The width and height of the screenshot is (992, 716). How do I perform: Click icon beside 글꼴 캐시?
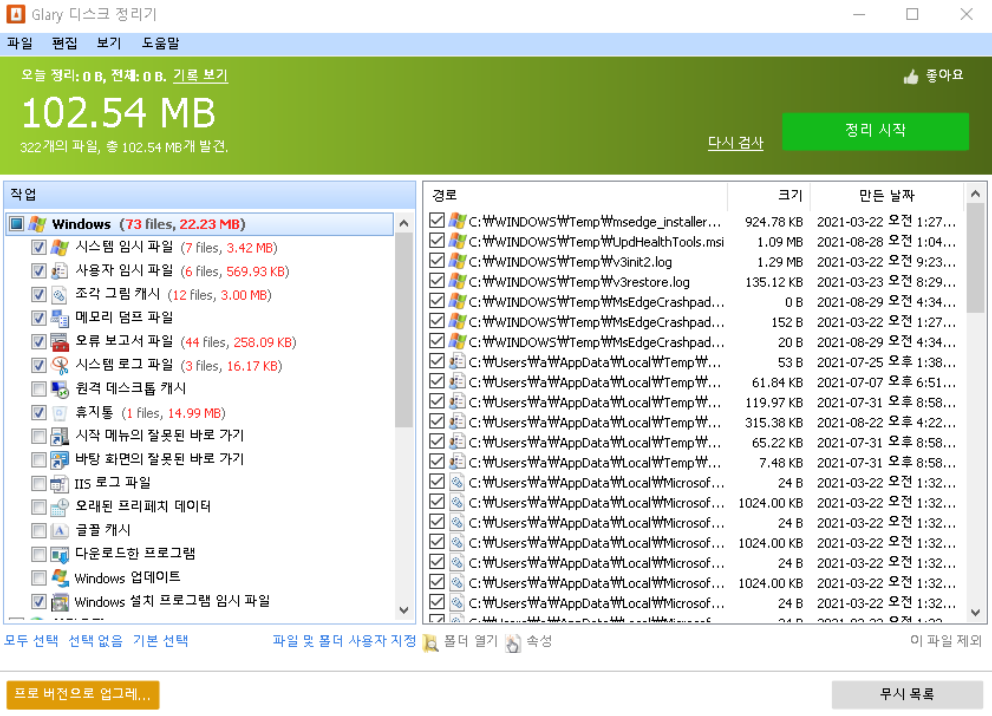[x=60, y=531]
